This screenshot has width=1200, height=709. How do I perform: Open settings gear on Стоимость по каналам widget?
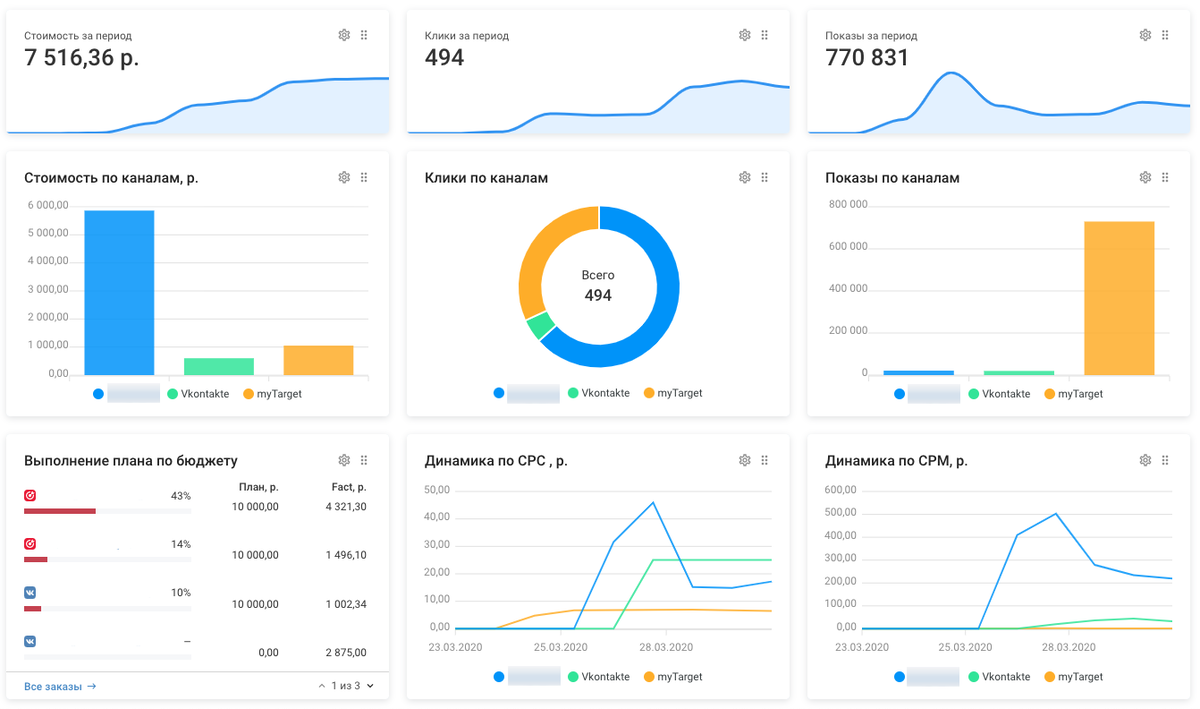coord(344,177)
